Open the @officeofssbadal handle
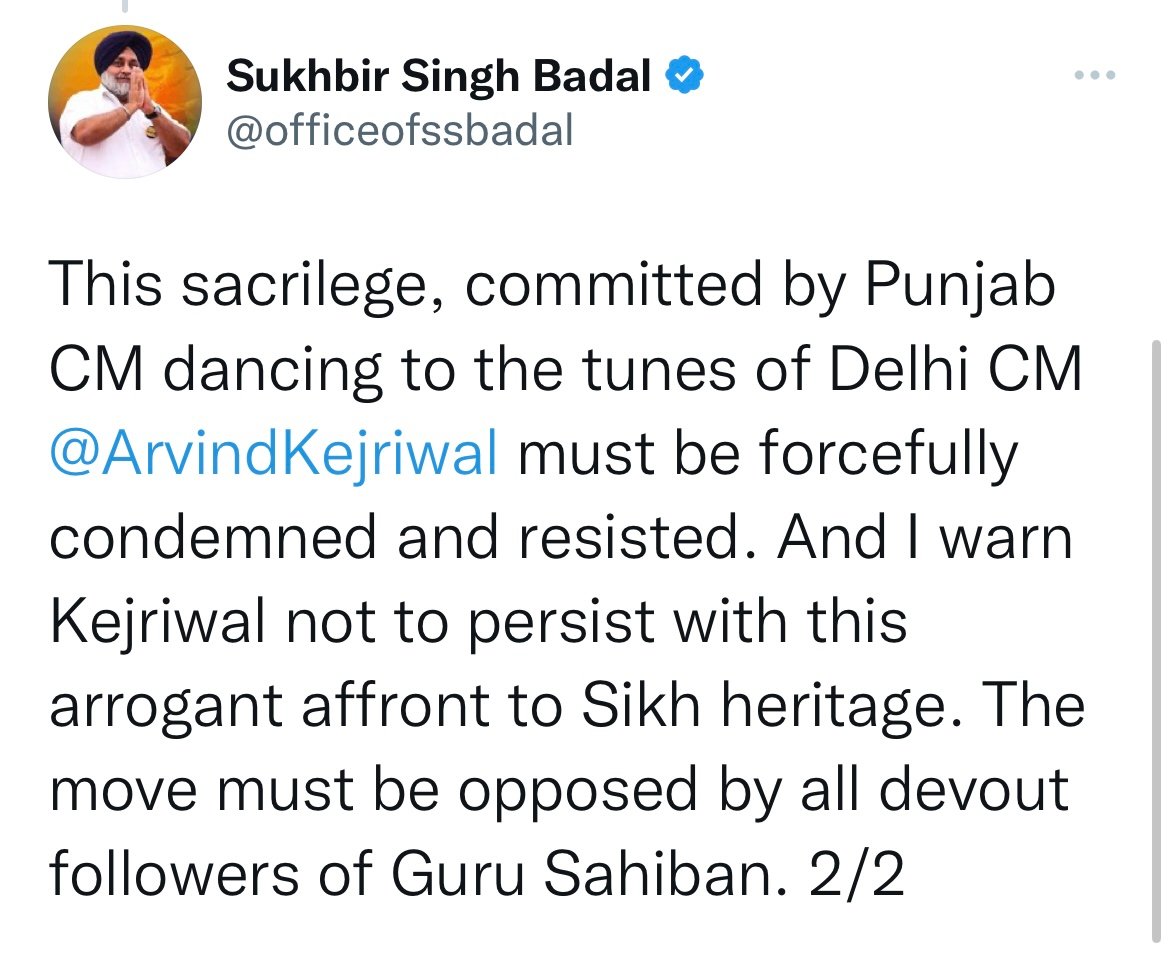This screenshot has height=959, width=1170. point(400,130)
